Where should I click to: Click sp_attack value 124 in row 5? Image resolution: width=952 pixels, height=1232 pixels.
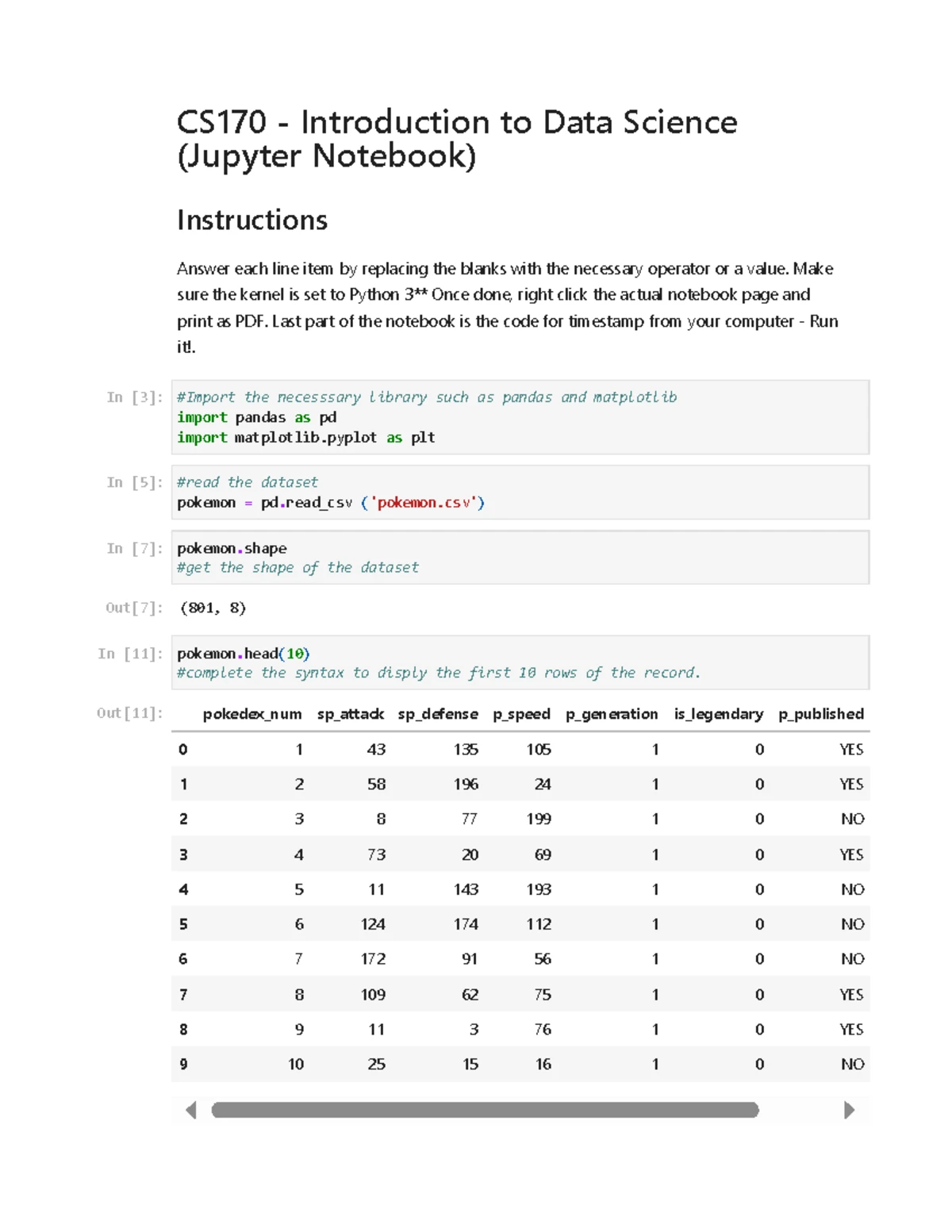(x=373, y=924)
